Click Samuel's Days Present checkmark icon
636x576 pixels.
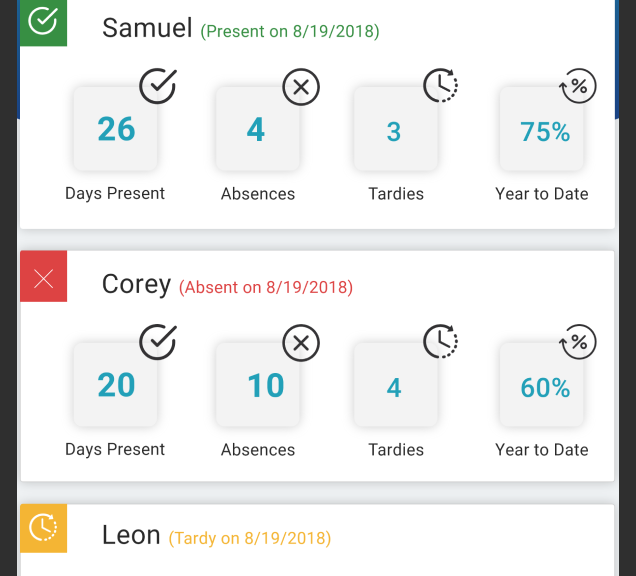[x=158, y=86]
